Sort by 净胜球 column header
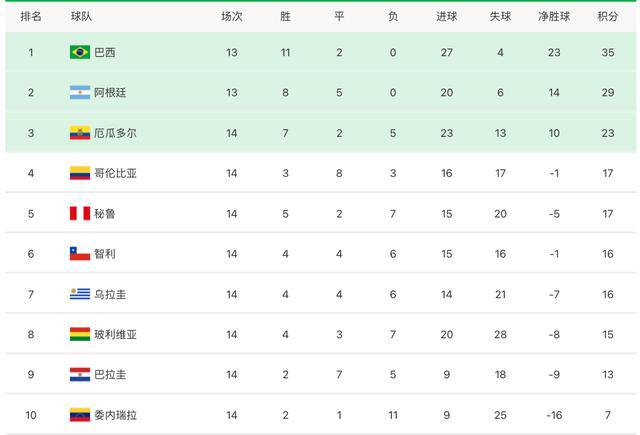Screen dimensions: 640x435 (x=554, y=16)
